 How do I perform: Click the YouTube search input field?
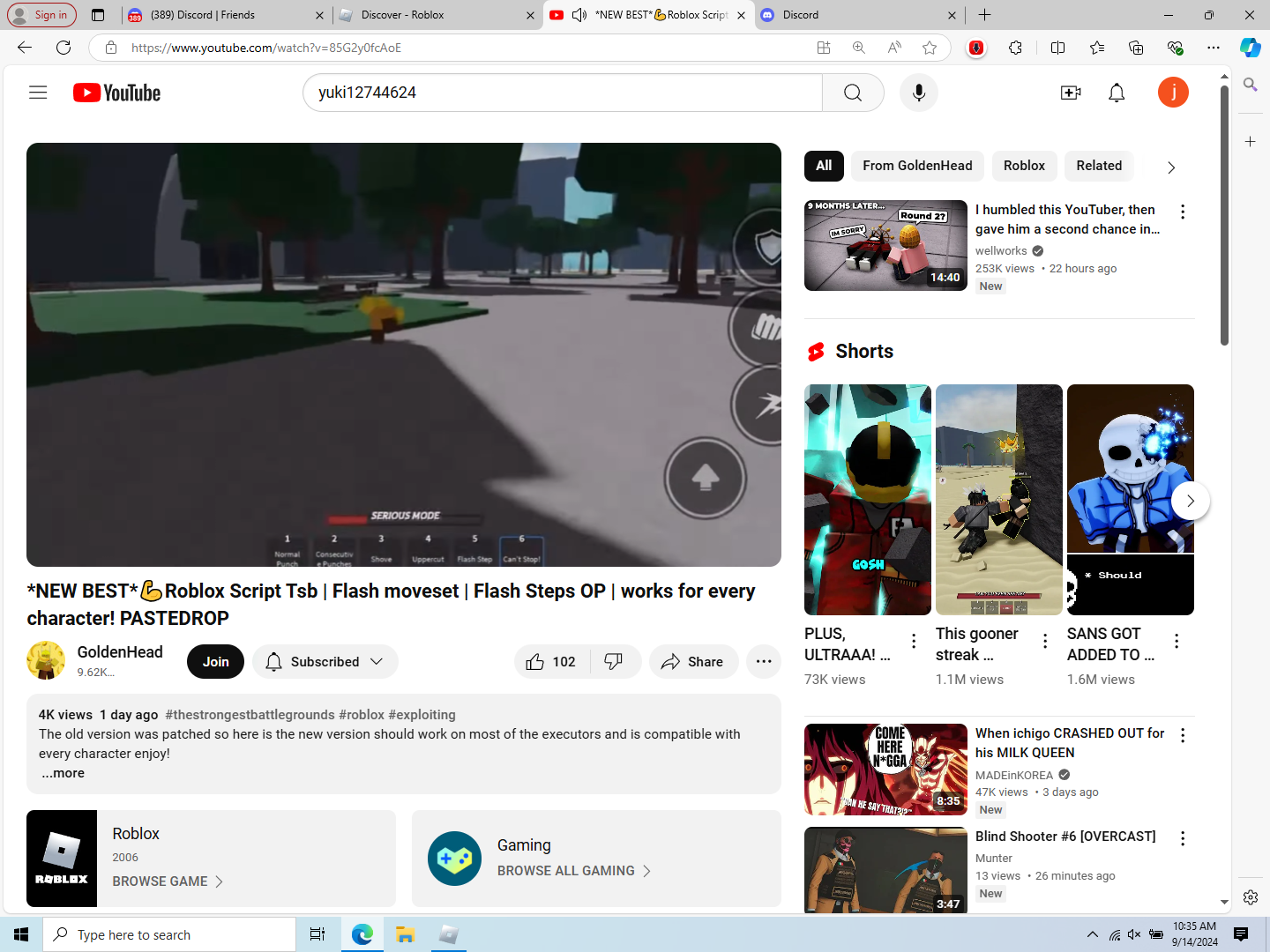563,93
